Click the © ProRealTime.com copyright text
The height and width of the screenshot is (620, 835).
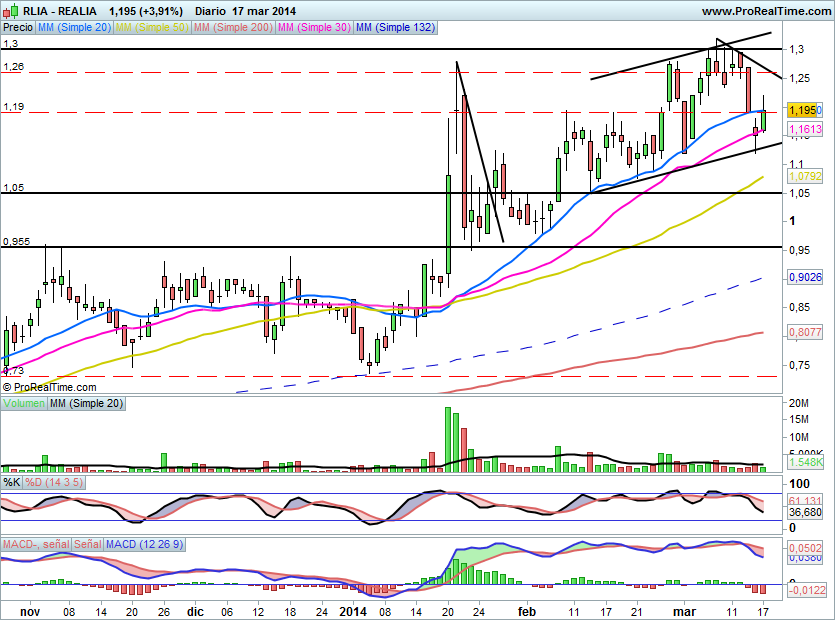[x=50, y=387]
